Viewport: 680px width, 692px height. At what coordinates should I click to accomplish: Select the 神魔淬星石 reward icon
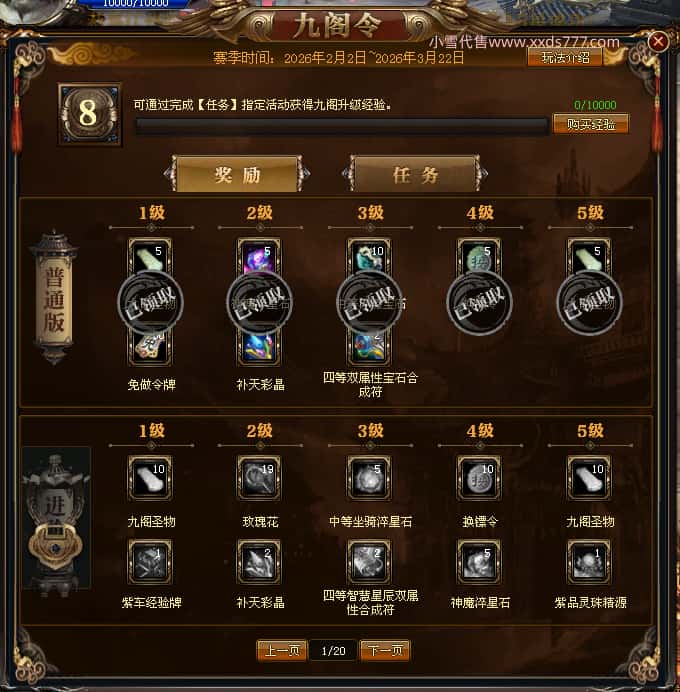[479, 561]
